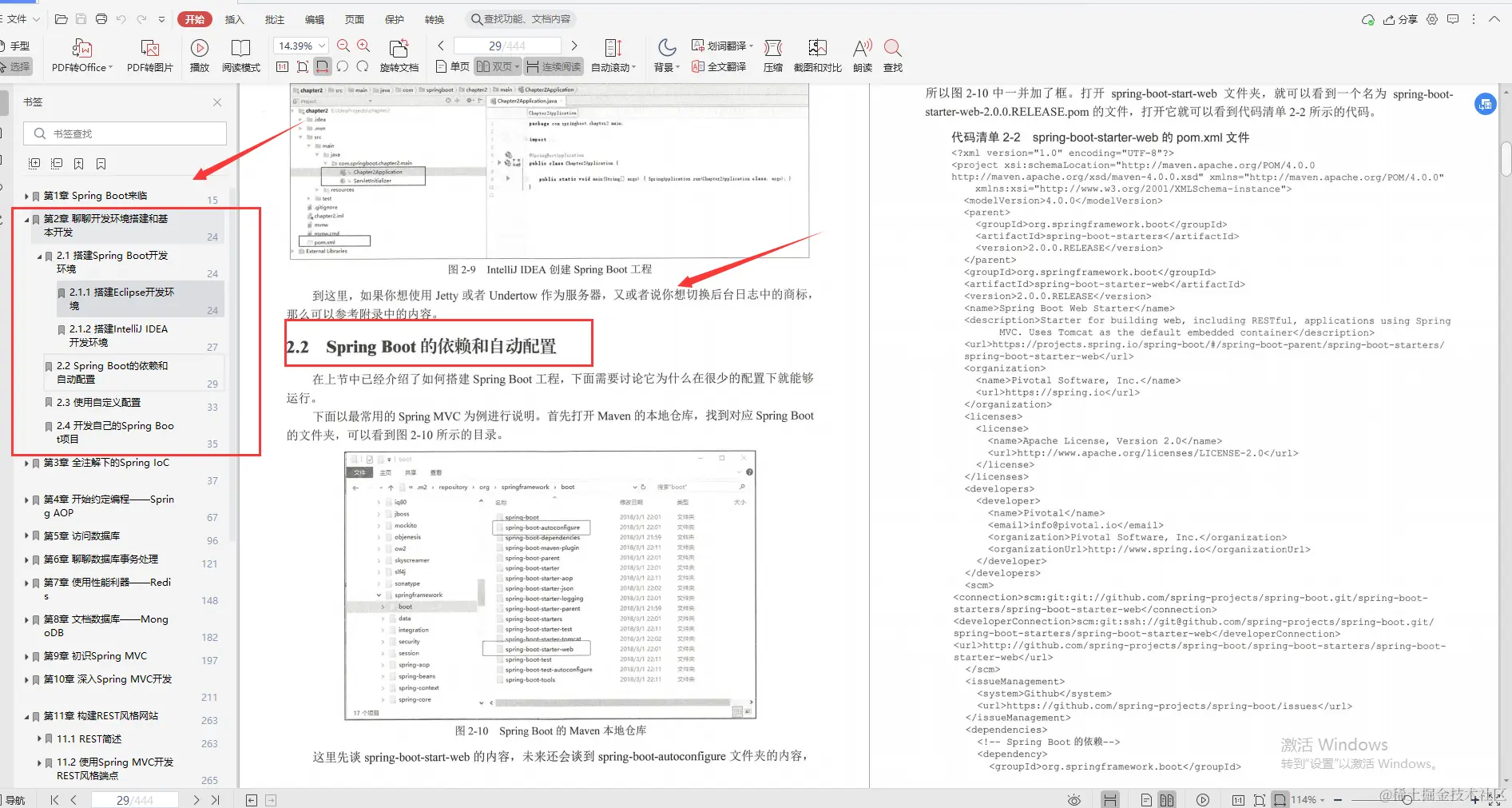This screenshot has width=1512, height=808.
Task: Toggle 背景 night mode background
Action: point(664,54)
